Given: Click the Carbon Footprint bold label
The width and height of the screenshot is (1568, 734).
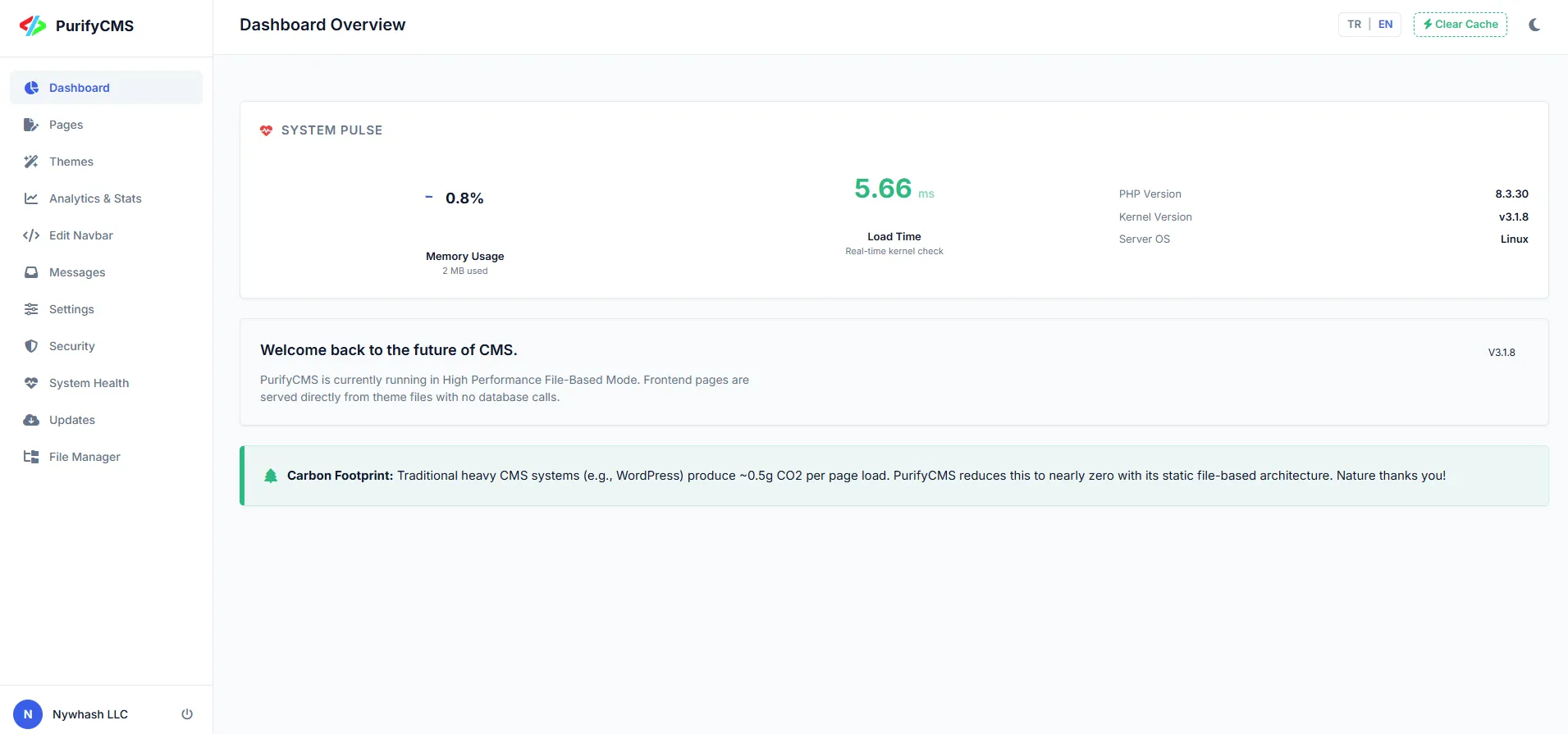Looking at the screenshot, I should (x=341, y=476).
